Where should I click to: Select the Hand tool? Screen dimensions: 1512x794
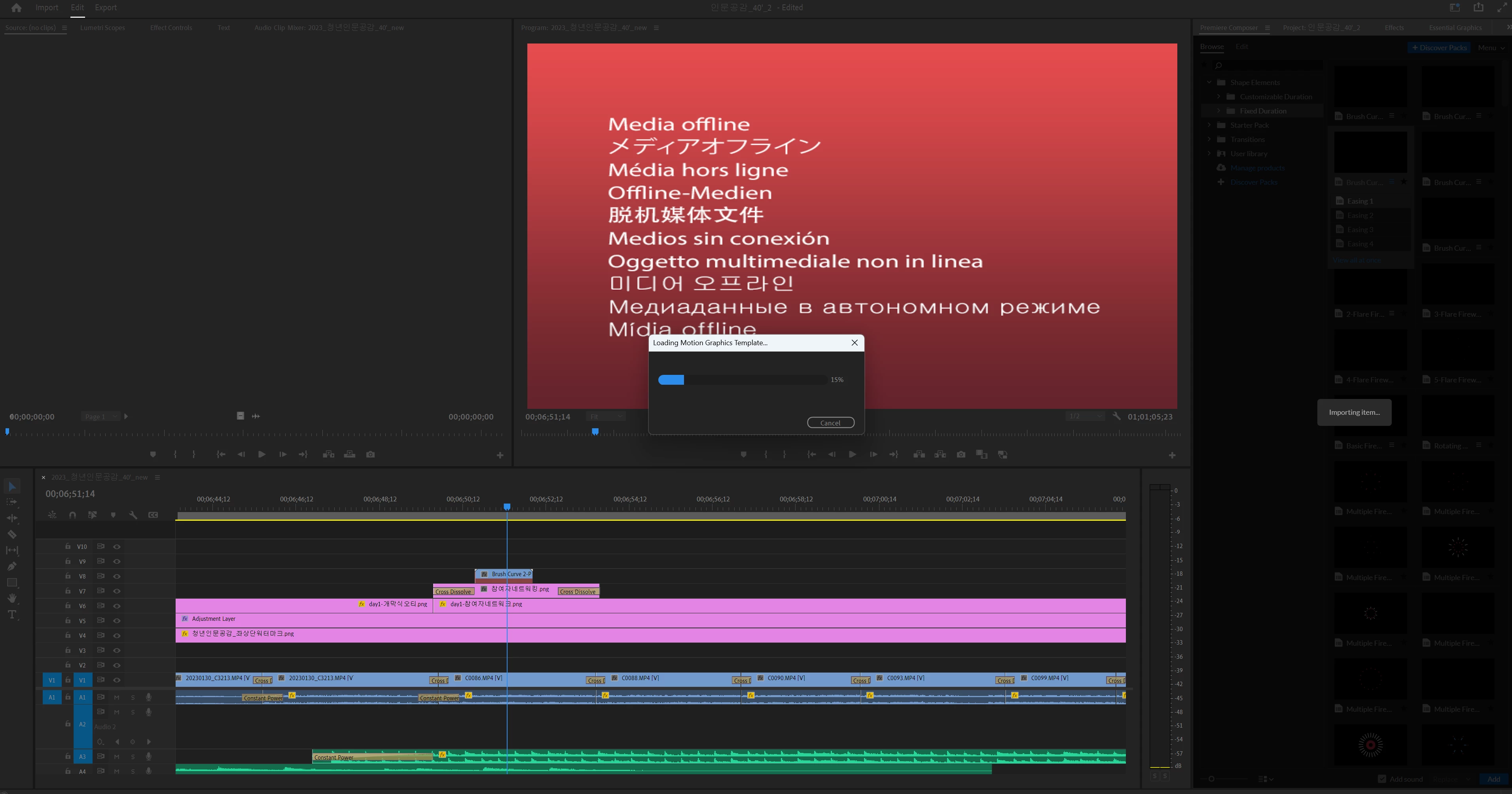(x=12, y=599)
